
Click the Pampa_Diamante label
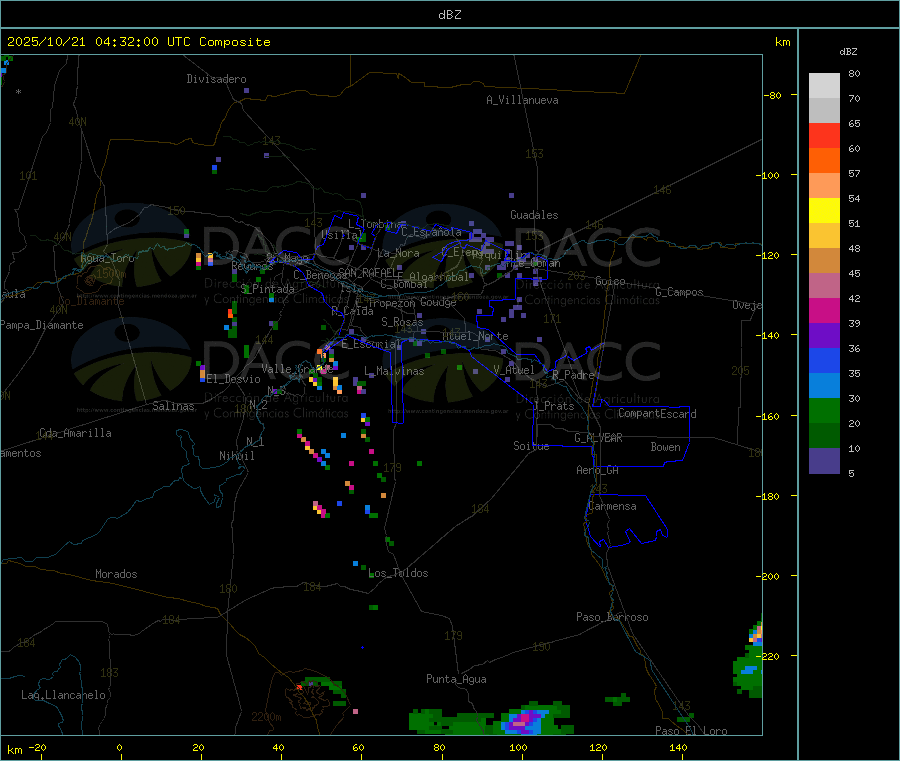click(41, 325)
